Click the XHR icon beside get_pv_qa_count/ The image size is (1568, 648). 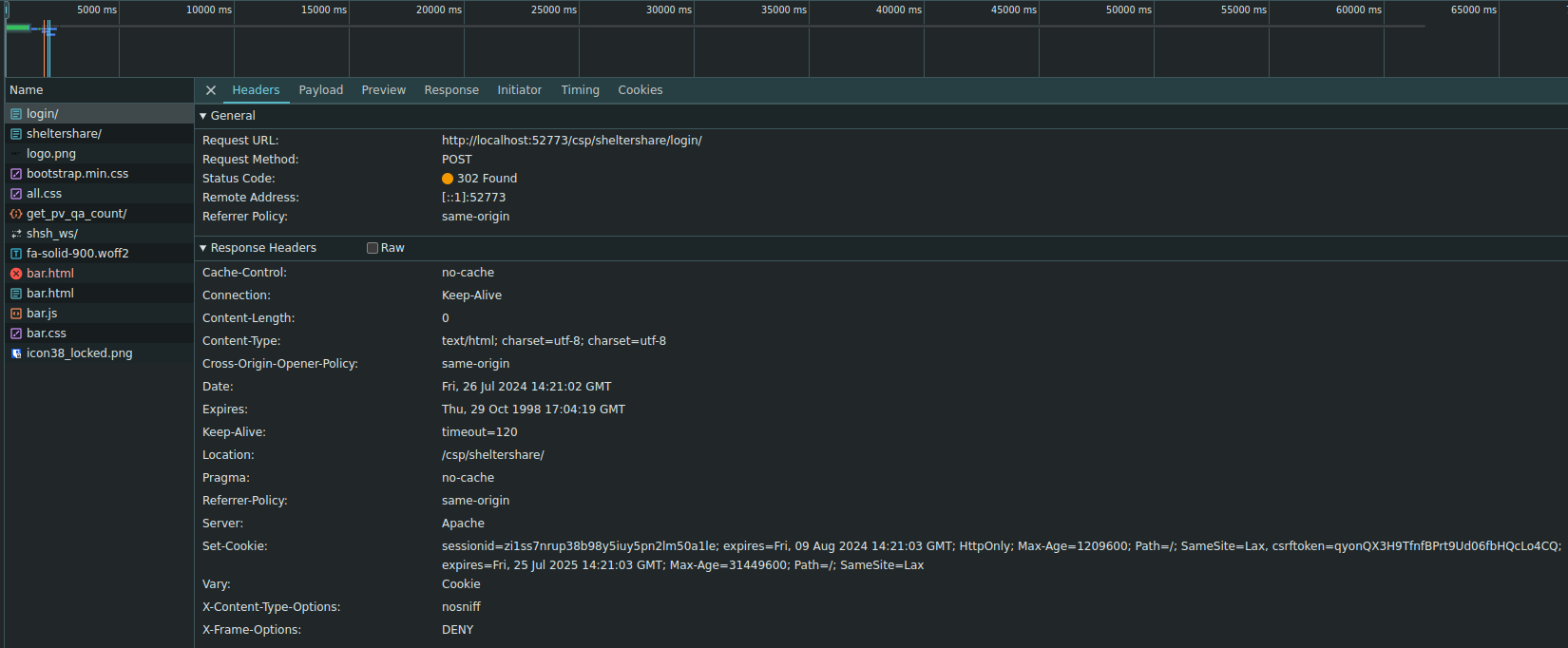(x=16, y=214)
